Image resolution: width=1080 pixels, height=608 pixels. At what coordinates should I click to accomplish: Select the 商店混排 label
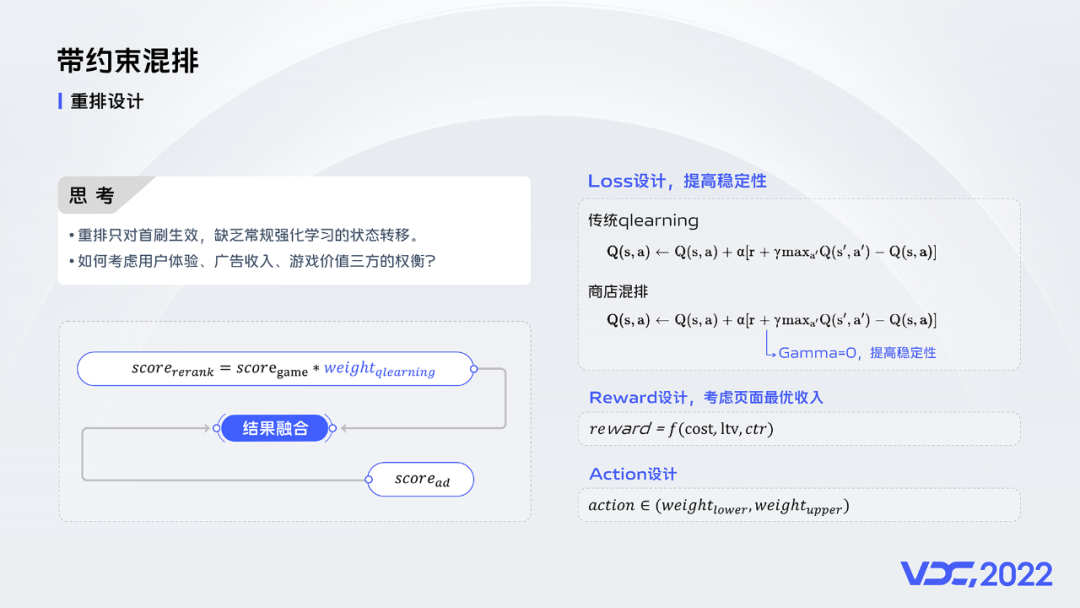pos(618,292)
